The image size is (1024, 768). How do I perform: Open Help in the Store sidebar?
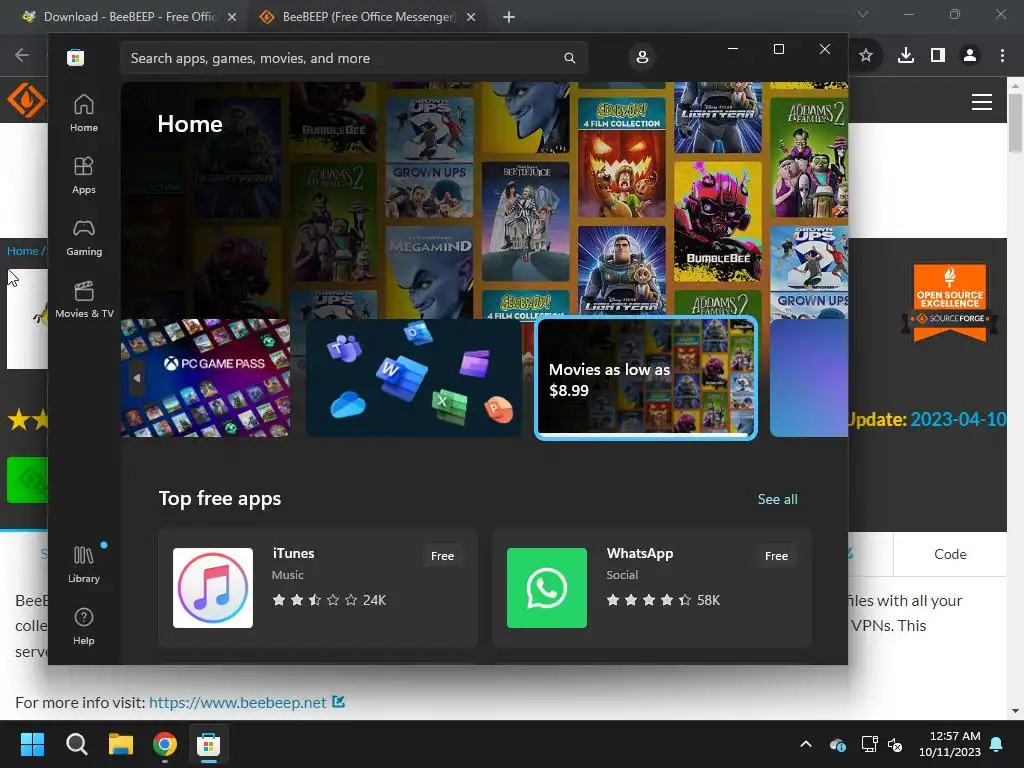click(84, 627)
